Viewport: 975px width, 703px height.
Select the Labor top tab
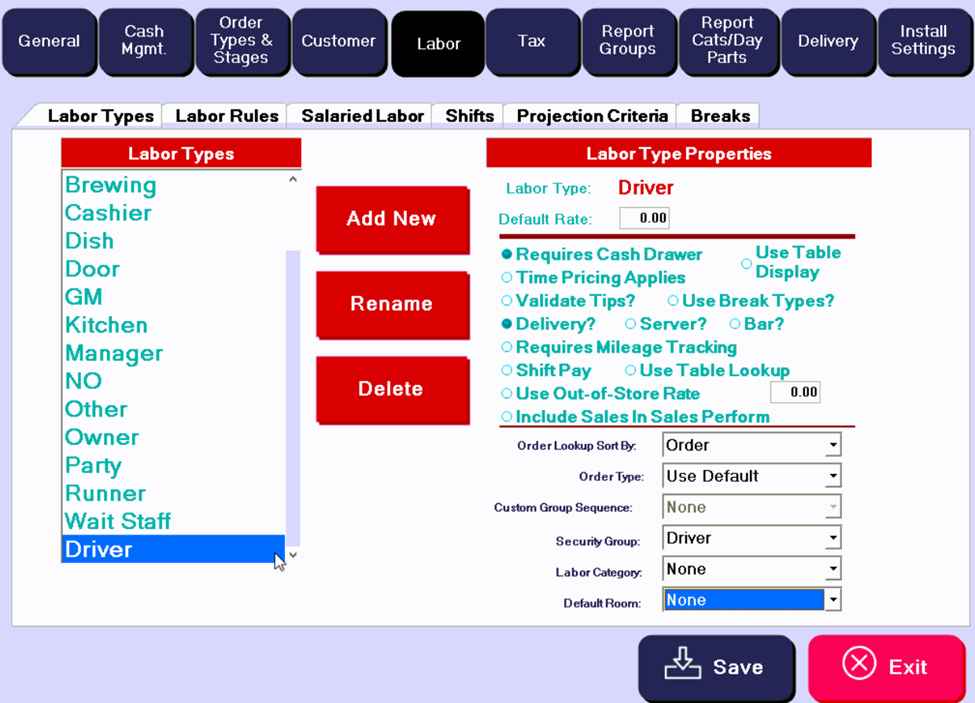438,44
